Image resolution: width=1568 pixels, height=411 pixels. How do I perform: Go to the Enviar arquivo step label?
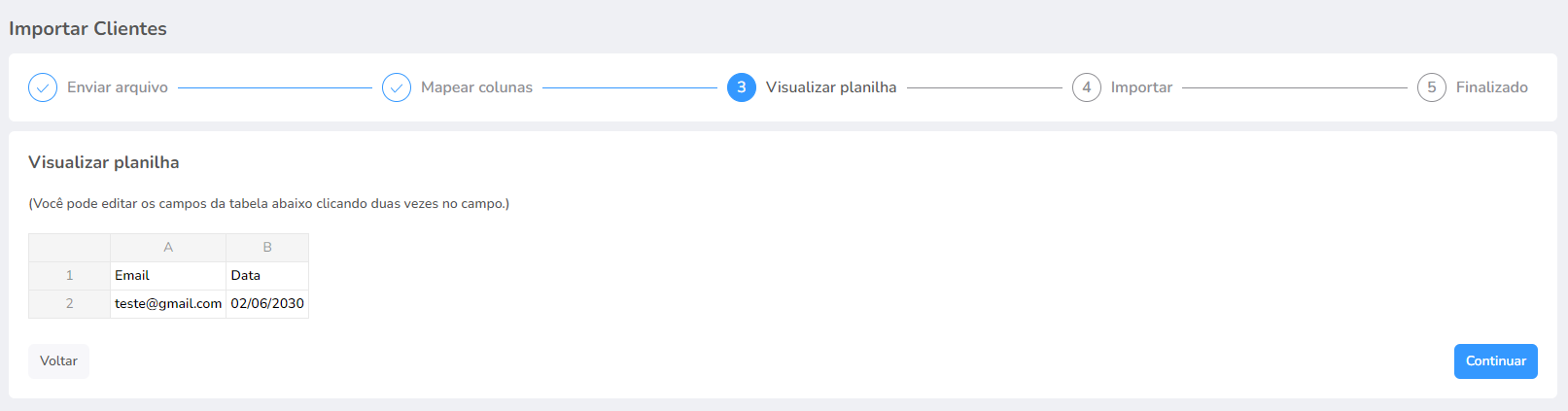point(118,87)
